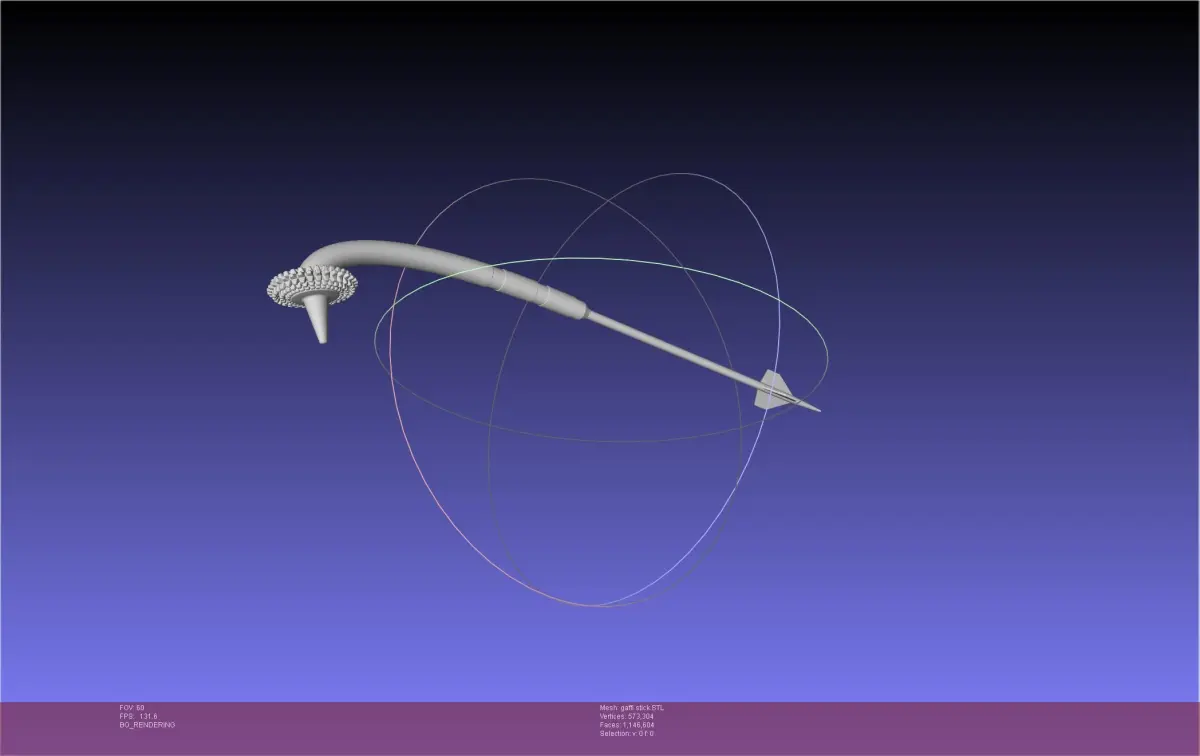Click the Faces count text
Viewport: 1200px width, 756px height.
[627, 725]
